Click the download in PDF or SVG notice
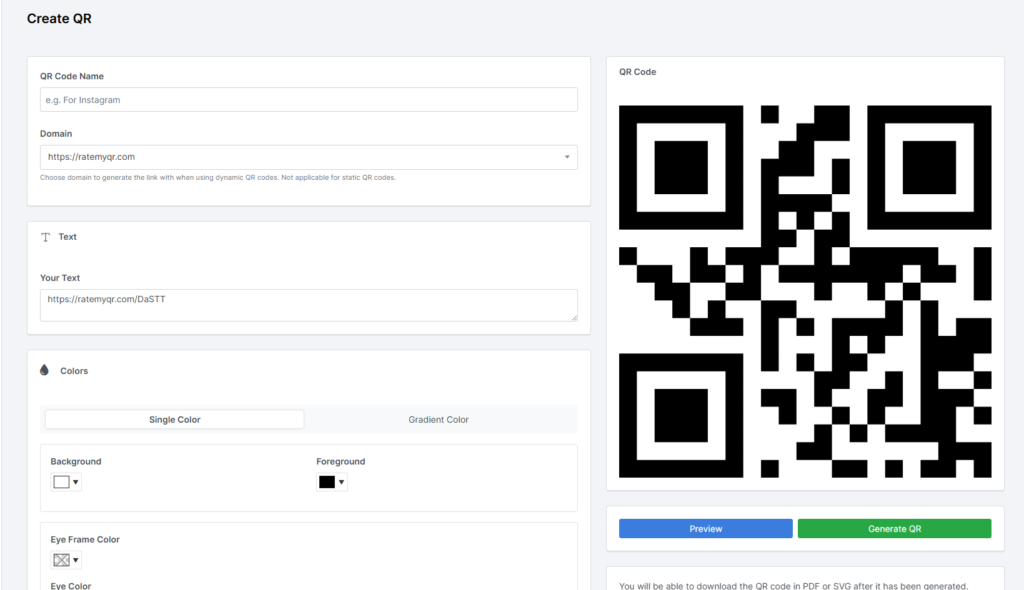The height and width of the screenshot is (590, 1024). pos(793,586)
